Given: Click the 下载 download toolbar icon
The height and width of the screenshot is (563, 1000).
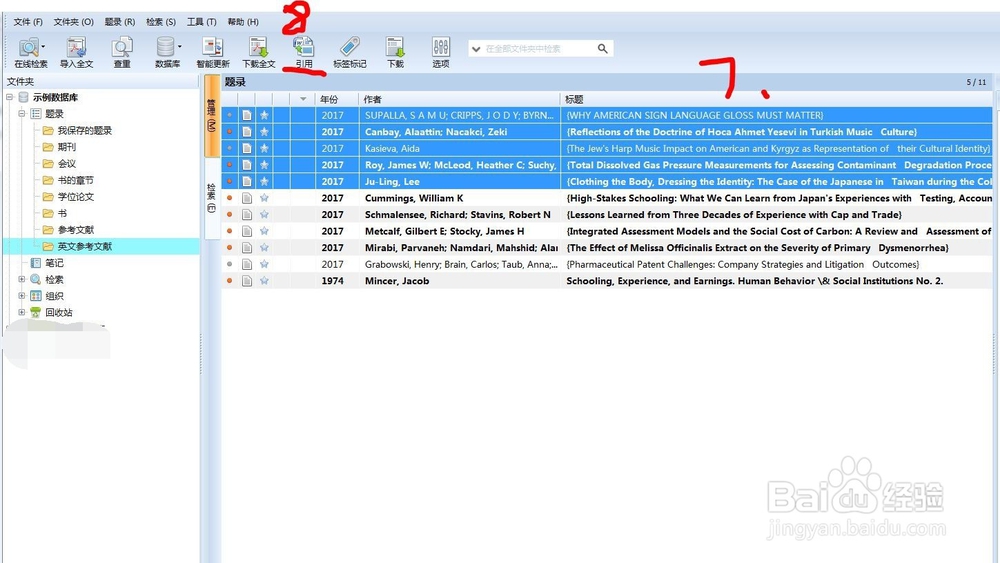Looking at the screenshot, I should tap(395, 52).
